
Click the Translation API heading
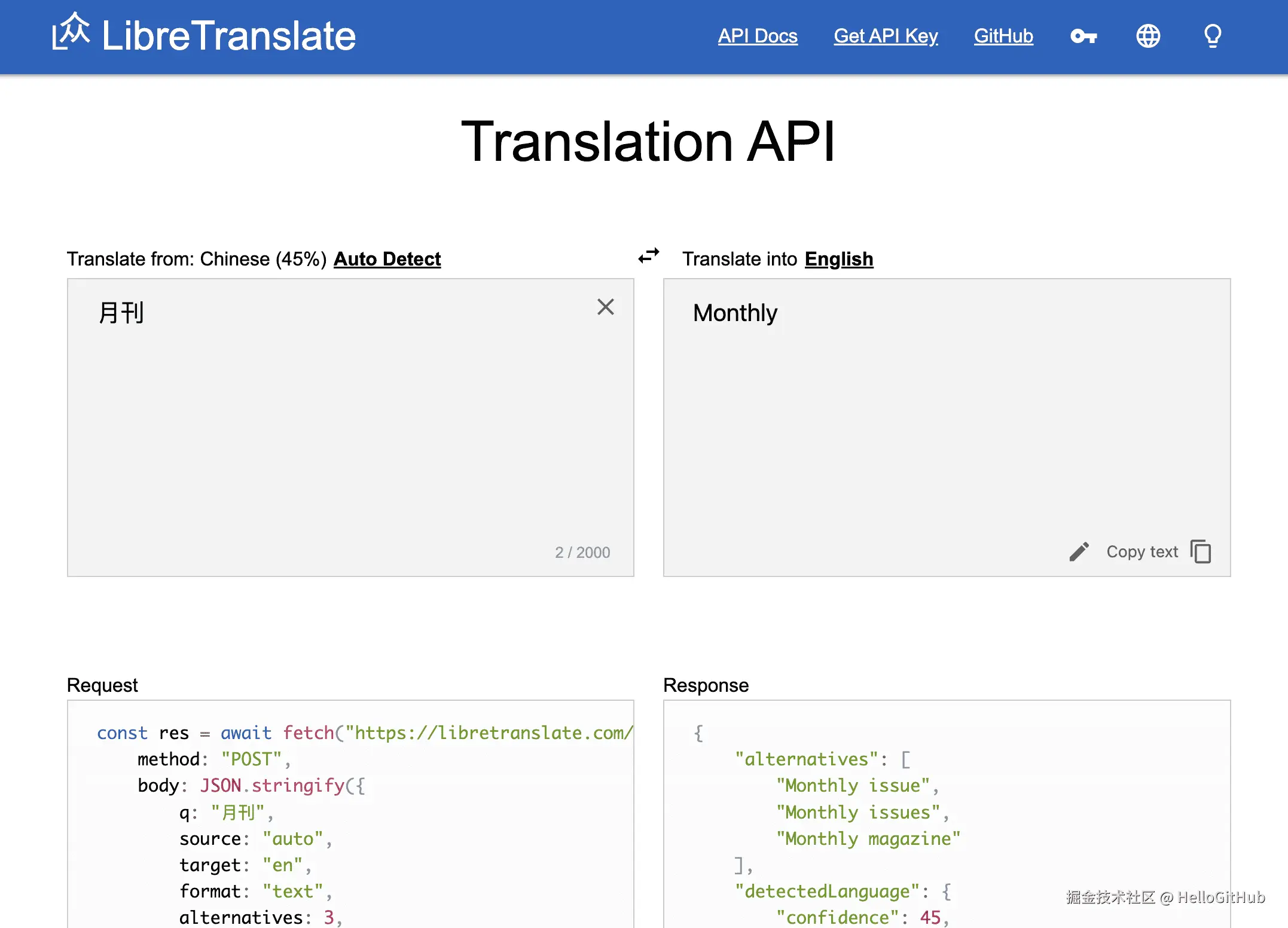pyautogui.click(x=648, y=142)
